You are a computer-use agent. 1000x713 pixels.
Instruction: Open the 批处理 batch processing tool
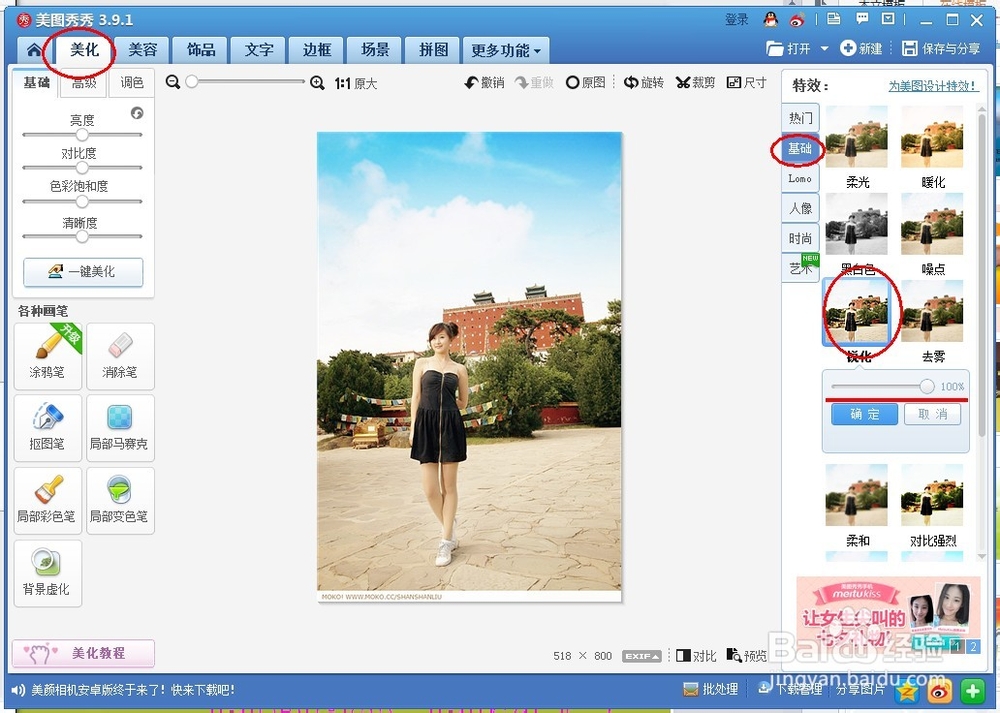coord(710,689)
